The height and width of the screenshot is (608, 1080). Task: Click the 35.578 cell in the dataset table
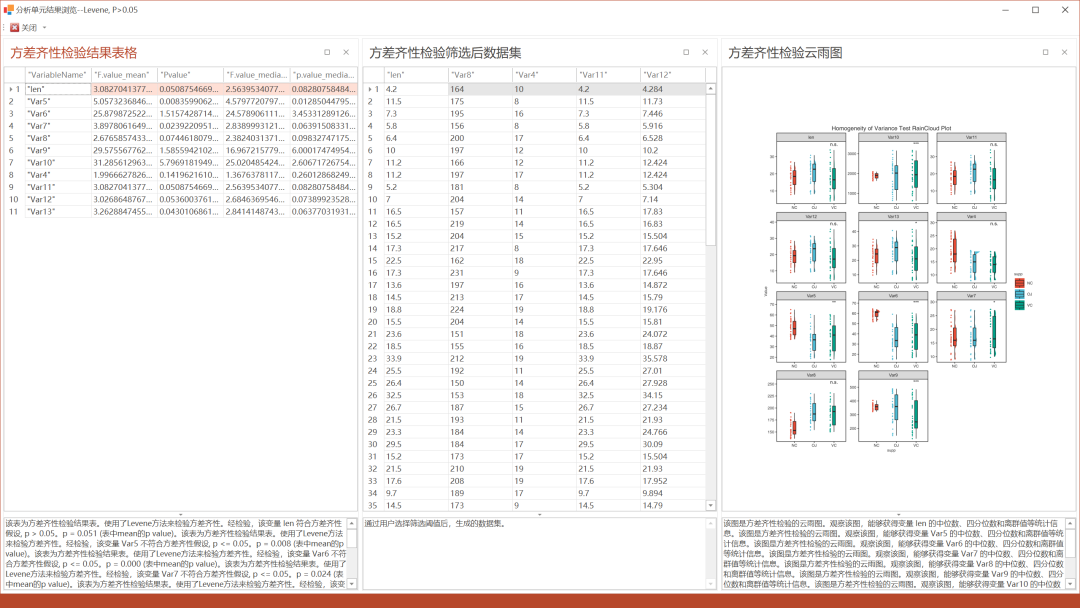672,358
